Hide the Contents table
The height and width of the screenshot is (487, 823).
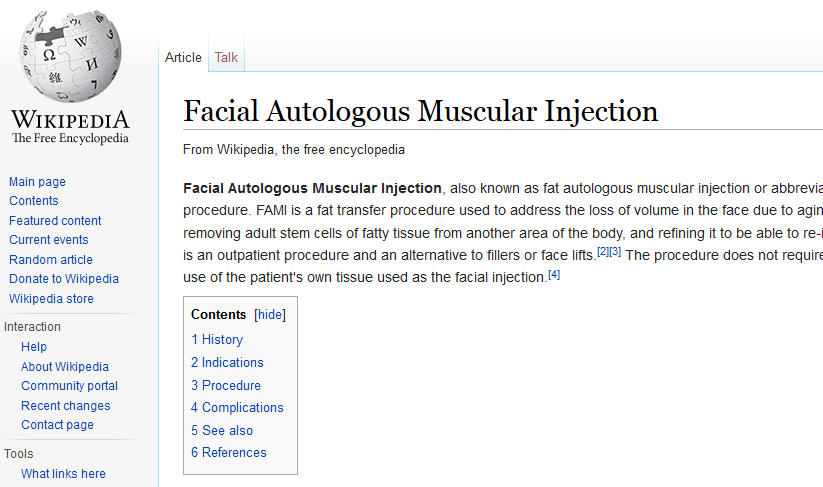click(x=270, y=314)
